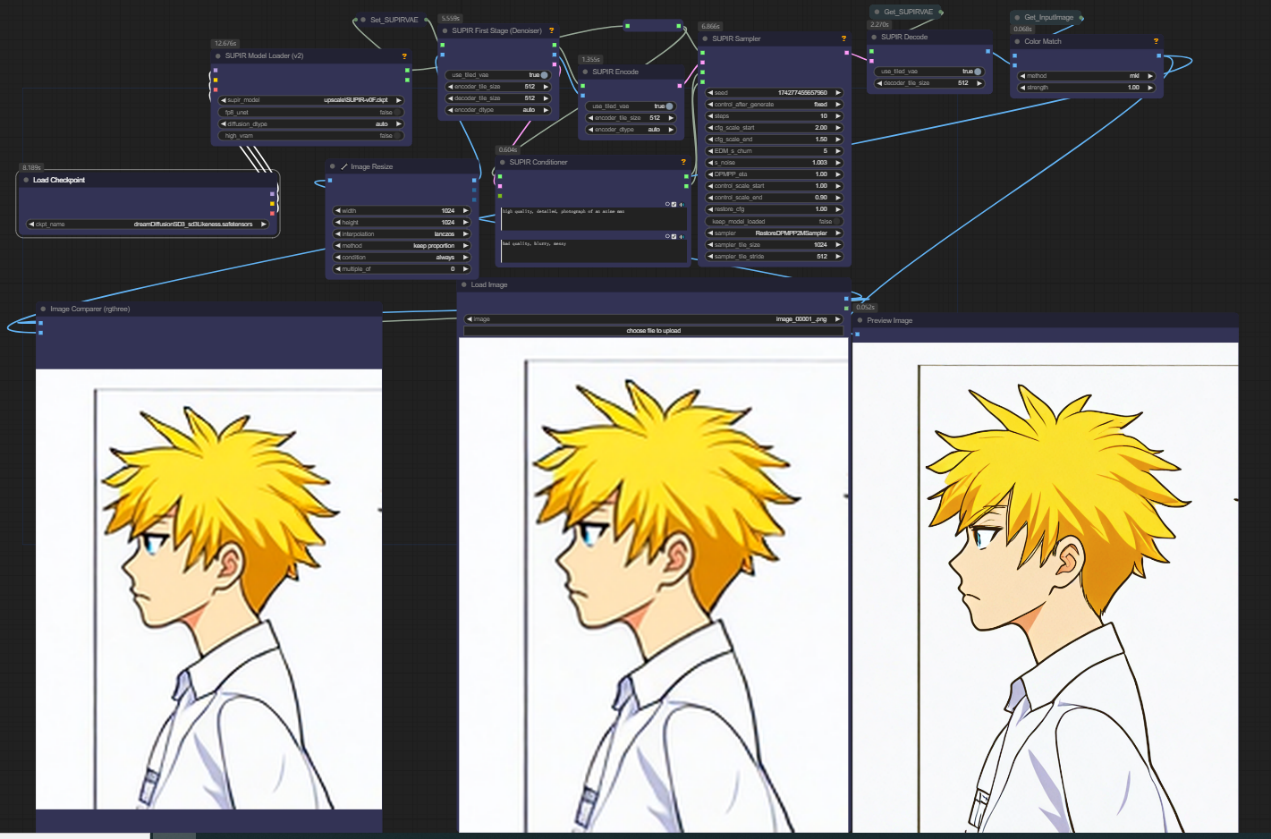
Task: Increase steps value arrow in SUPIR Sampler
Action: tap(837, 116)
